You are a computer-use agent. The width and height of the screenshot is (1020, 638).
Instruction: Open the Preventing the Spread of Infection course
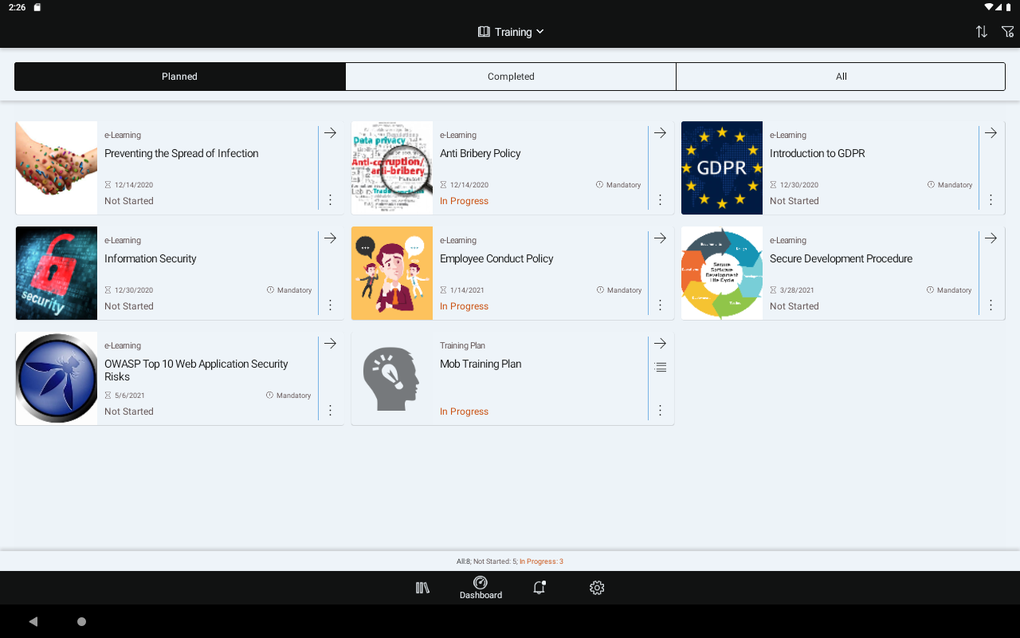181,153
